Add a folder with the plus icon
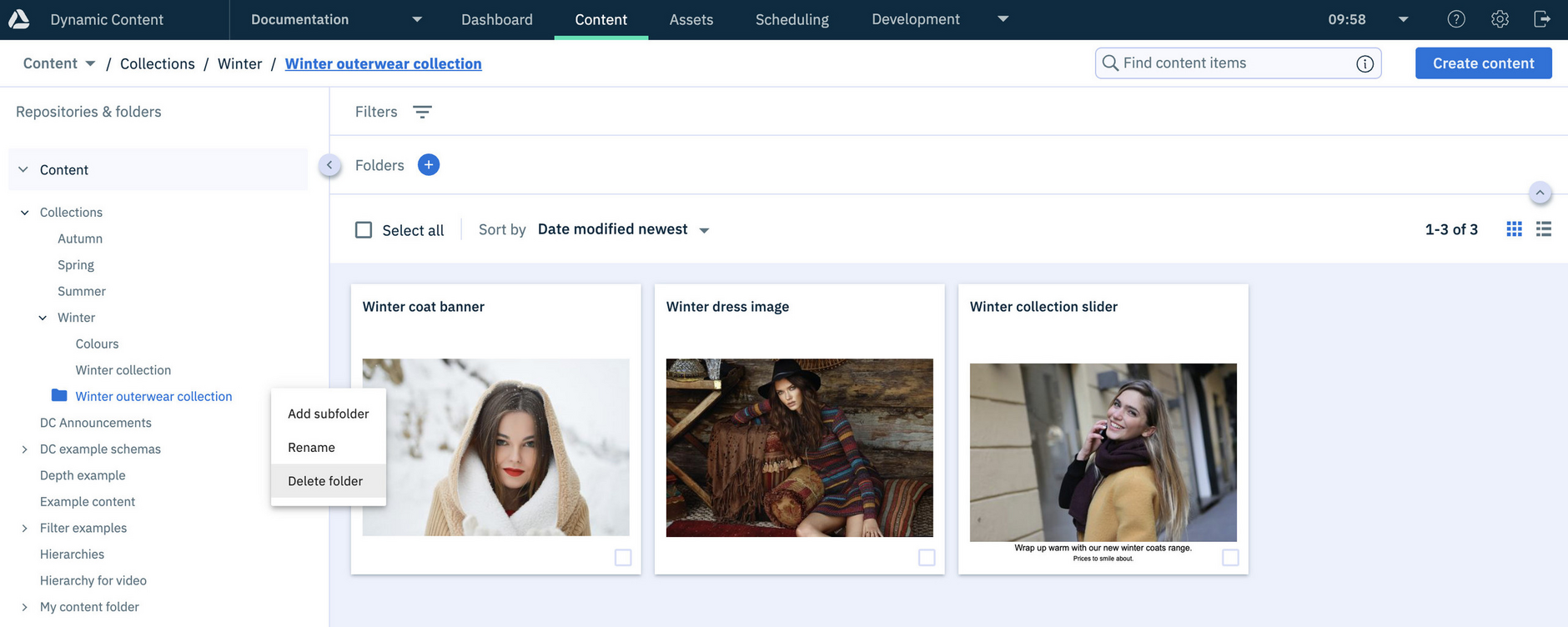1568x627 pixels. pos(429,165)
